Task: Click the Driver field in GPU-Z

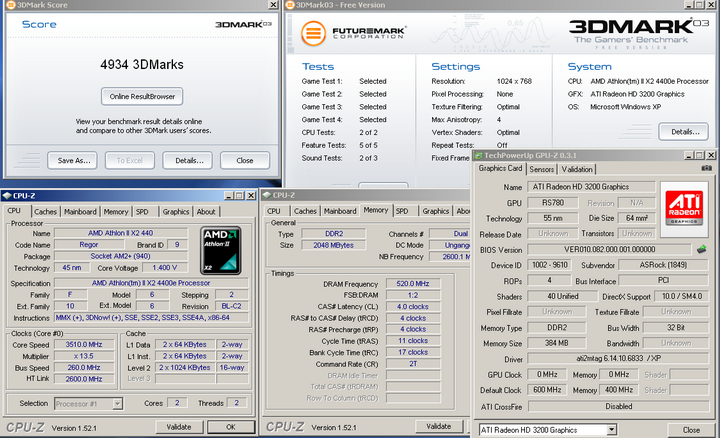Action: (x=618, y=359)
